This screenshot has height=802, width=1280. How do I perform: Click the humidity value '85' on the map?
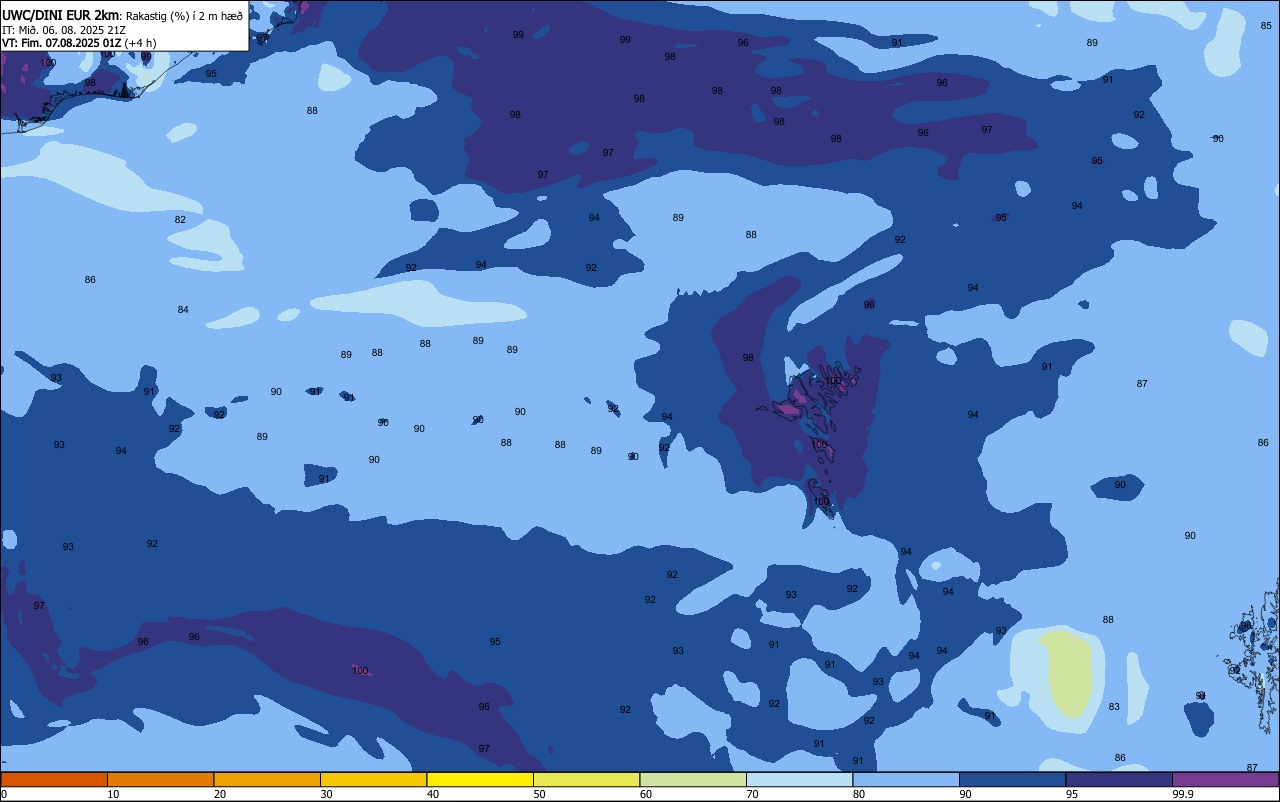(x=1266, y=26)
